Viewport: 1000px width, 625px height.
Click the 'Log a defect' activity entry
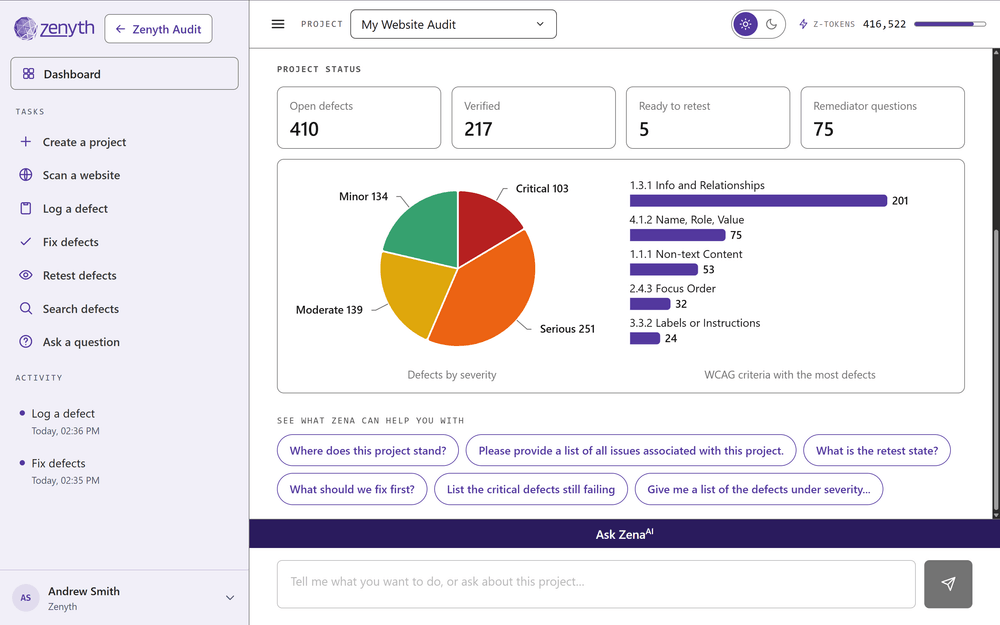point(63,422)
